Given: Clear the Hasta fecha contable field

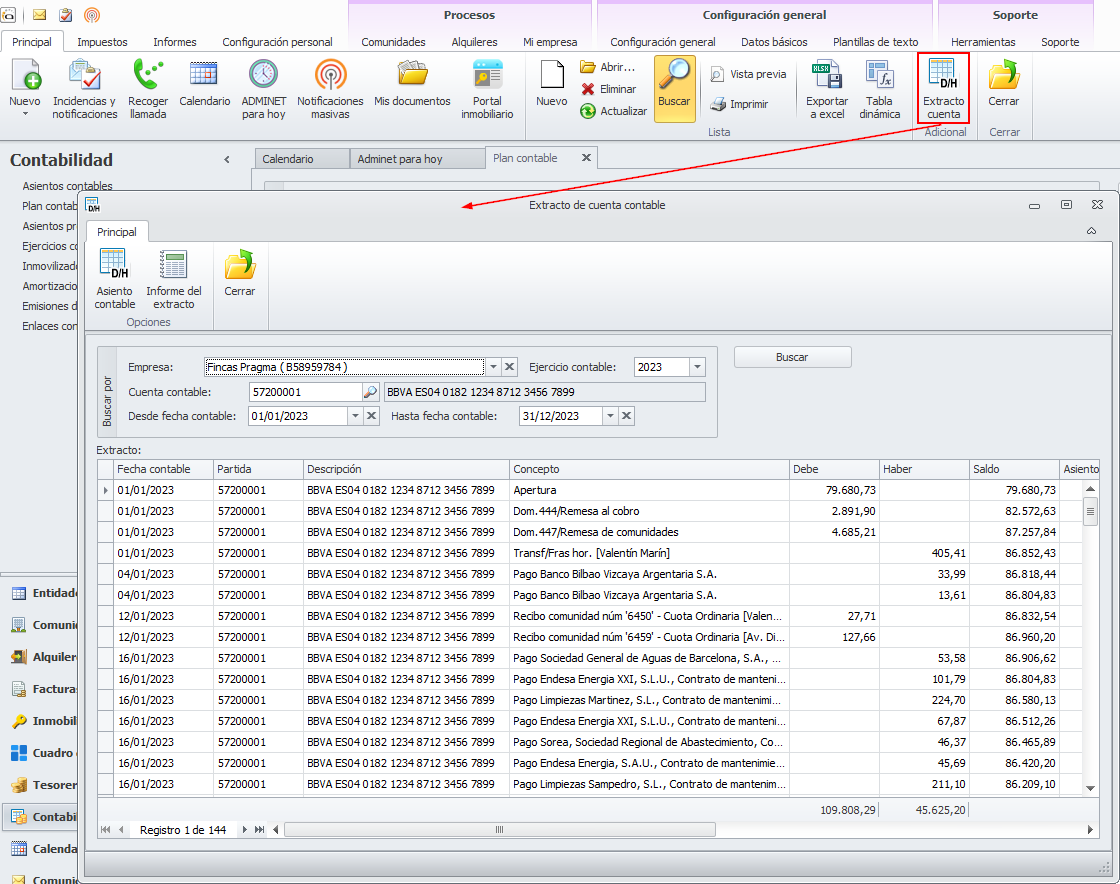Looking at the screenshot, I should (x=627, y=416).
